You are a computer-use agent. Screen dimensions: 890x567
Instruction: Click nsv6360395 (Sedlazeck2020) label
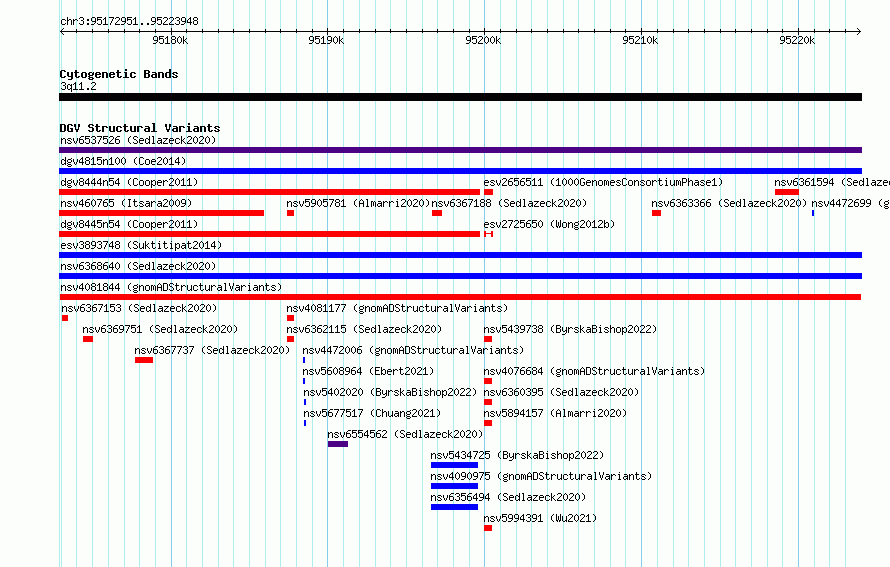click(x=561, y=392)
